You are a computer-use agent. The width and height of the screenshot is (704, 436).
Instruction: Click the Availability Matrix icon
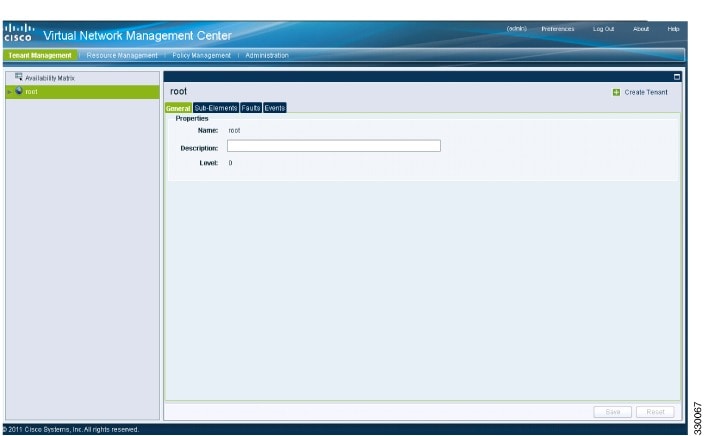[x=19, y=77]
